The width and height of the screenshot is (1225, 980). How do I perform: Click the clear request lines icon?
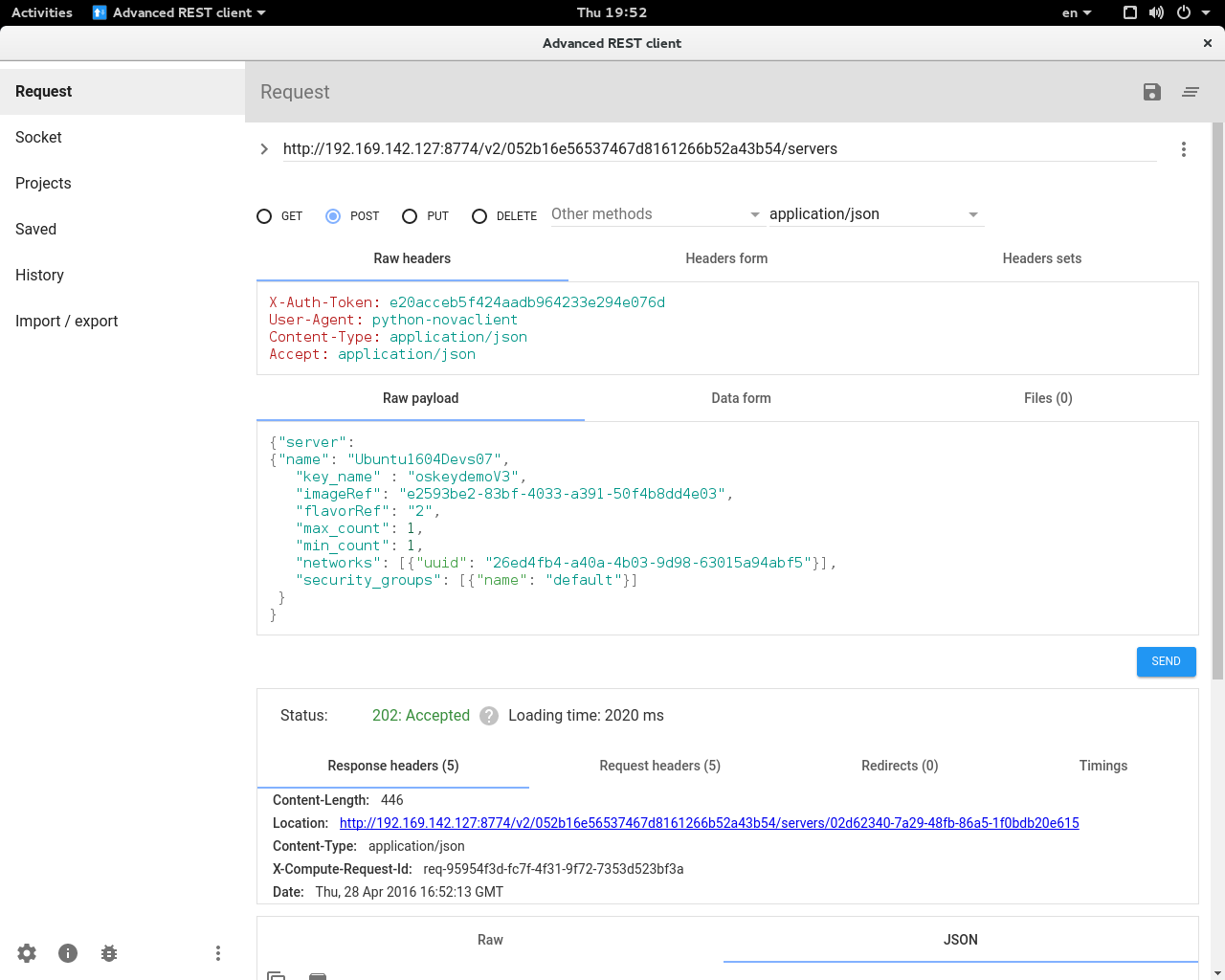(x=1191, y=92)
